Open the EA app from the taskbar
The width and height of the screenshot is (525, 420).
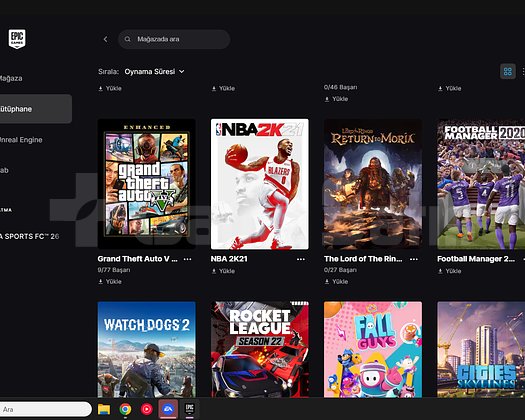[x=168, y=409]
